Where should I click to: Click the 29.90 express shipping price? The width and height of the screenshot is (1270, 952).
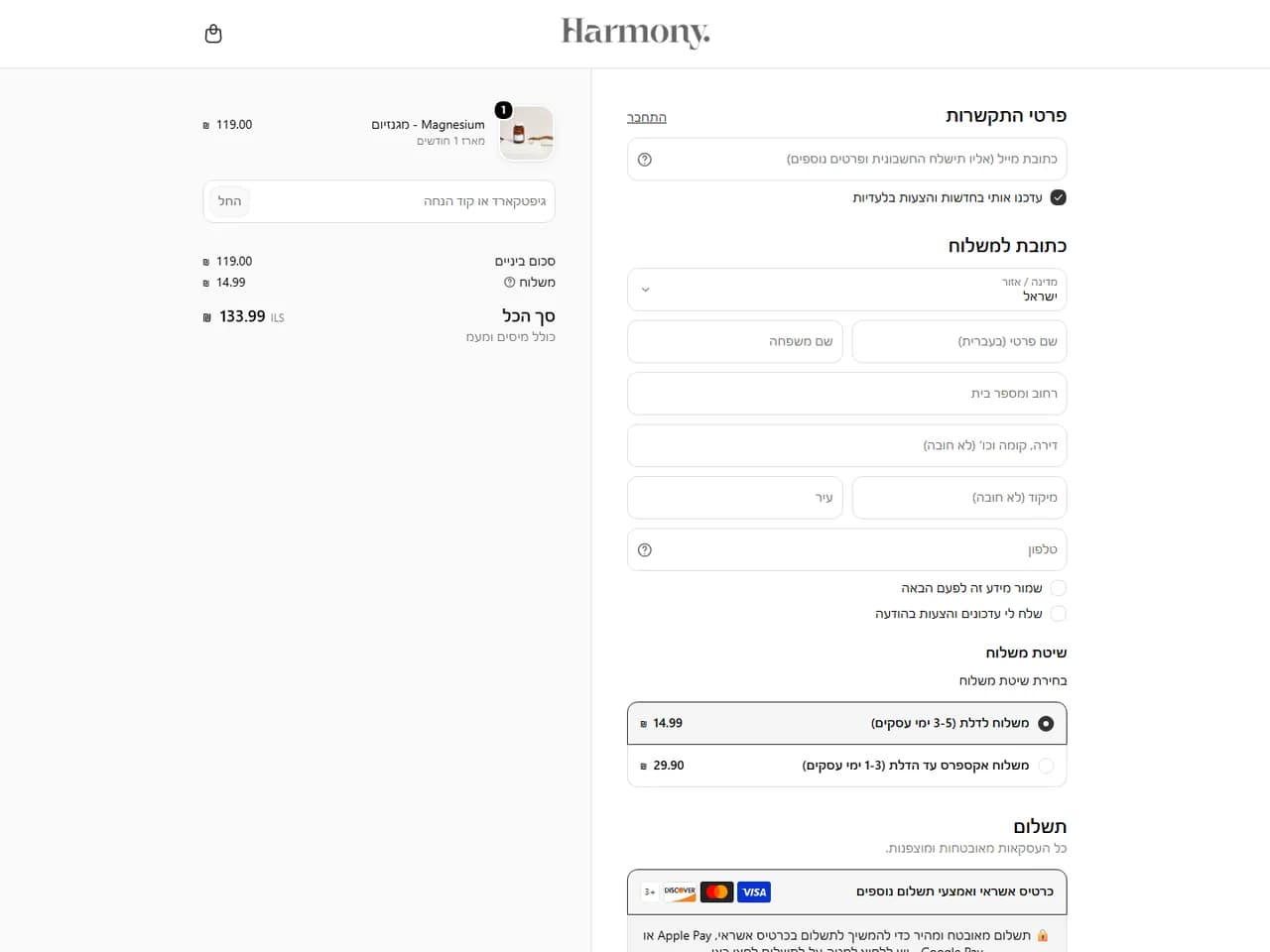(x=662, y=766)
